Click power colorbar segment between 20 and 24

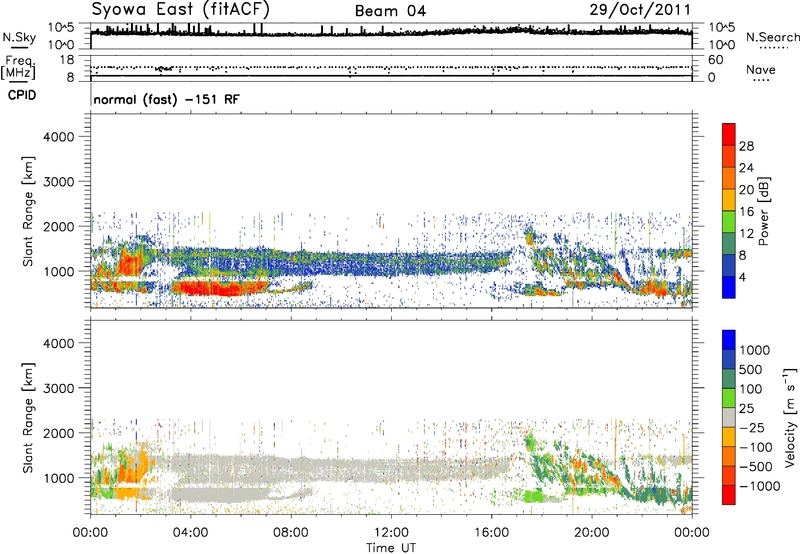729,179
